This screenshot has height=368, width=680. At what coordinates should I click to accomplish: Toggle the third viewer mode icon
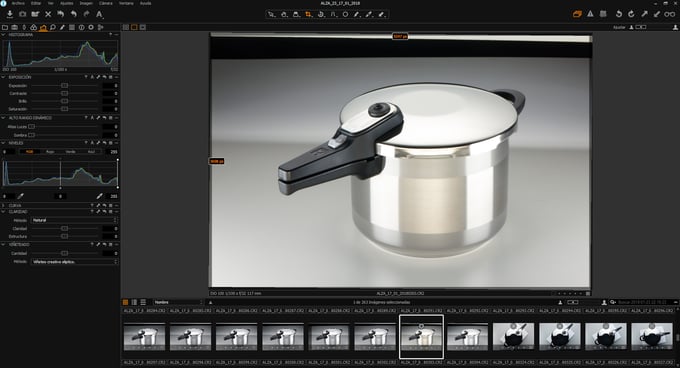tap(143, 27)
